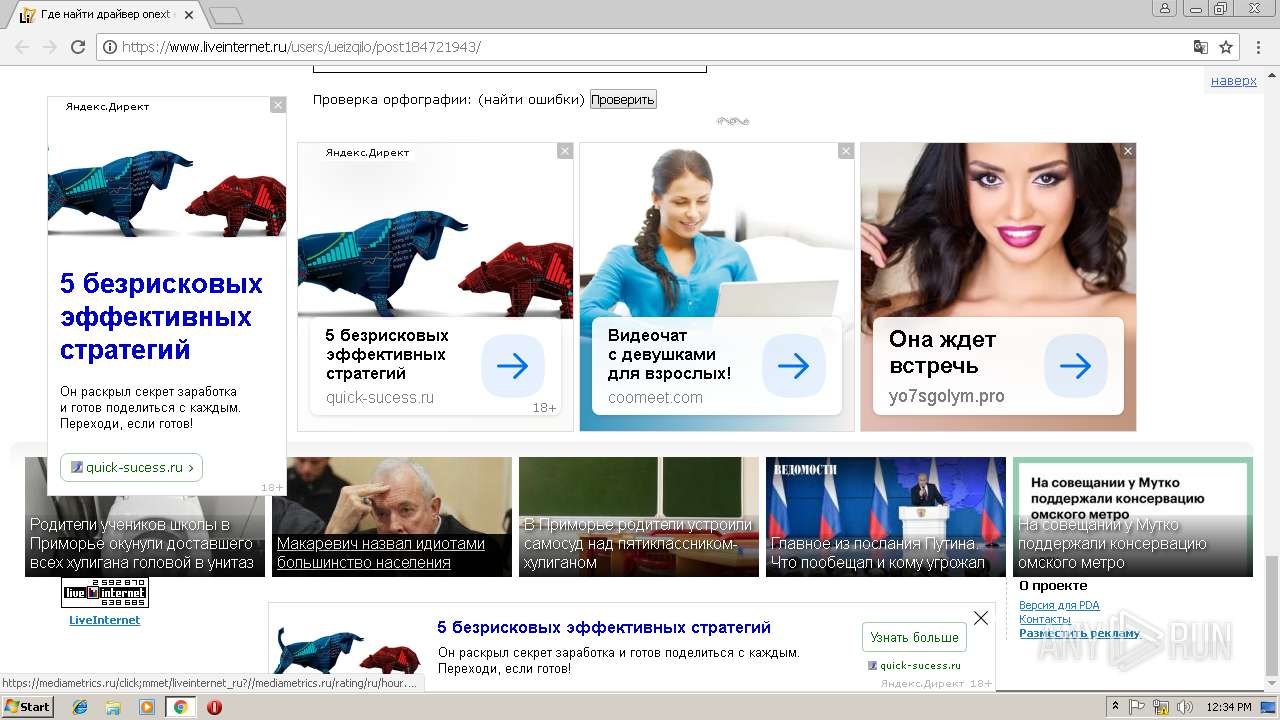Click 'Она ждет встреч' ad text
This screenshot has height=720, width=1280.
[x=942, y=353]
